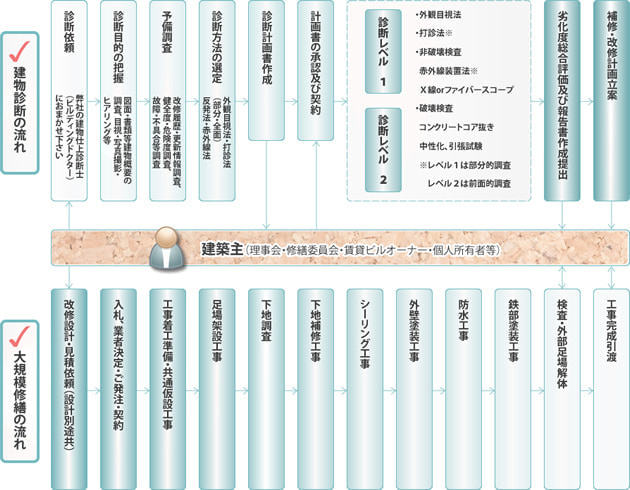Viewport: 630px width, 490px height.
Task: Select the 予備調査 step box
Action: click(x=168, y=100)
